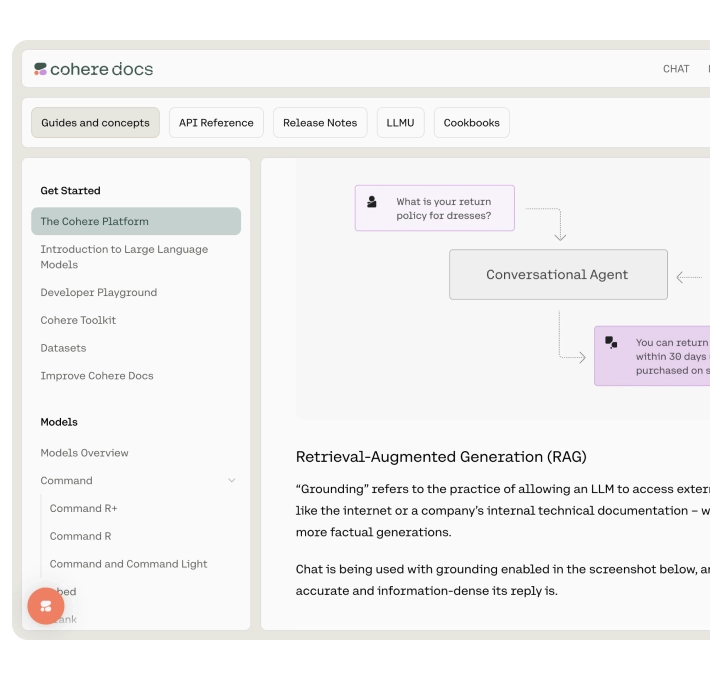The image size is (710, 680).
Task: Select the Cookbooks tab
Action: click(471, 123)
